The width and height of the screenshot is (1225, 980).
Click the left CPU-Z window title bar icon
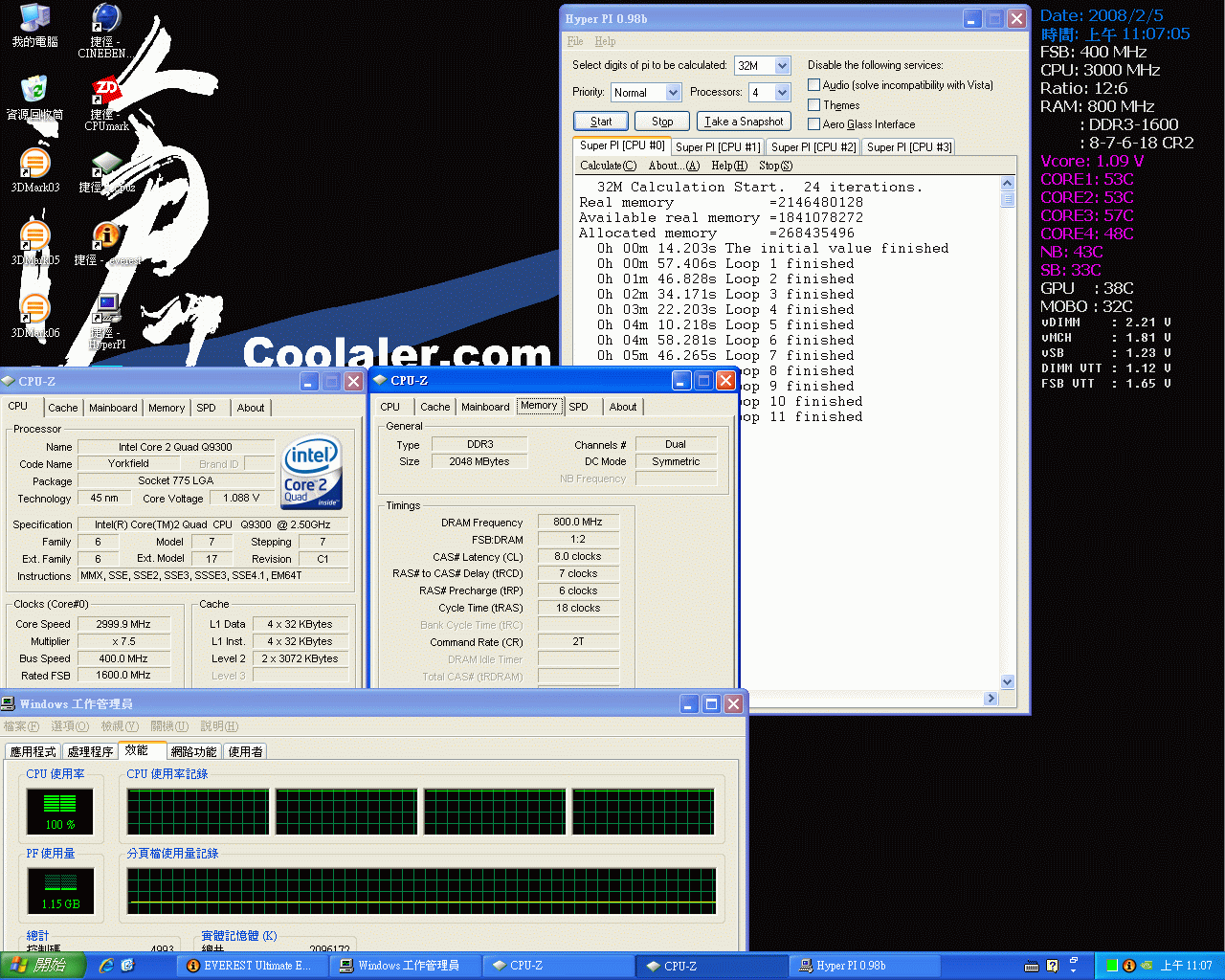[9, 381]
